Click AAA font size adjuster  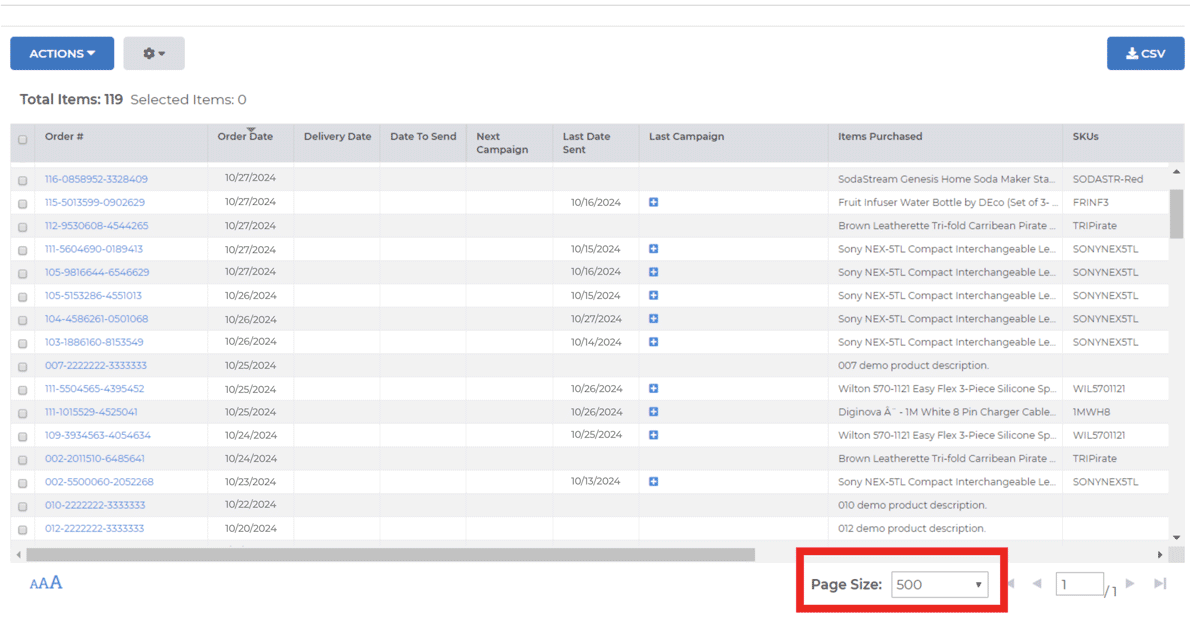(x=46, y=583)
